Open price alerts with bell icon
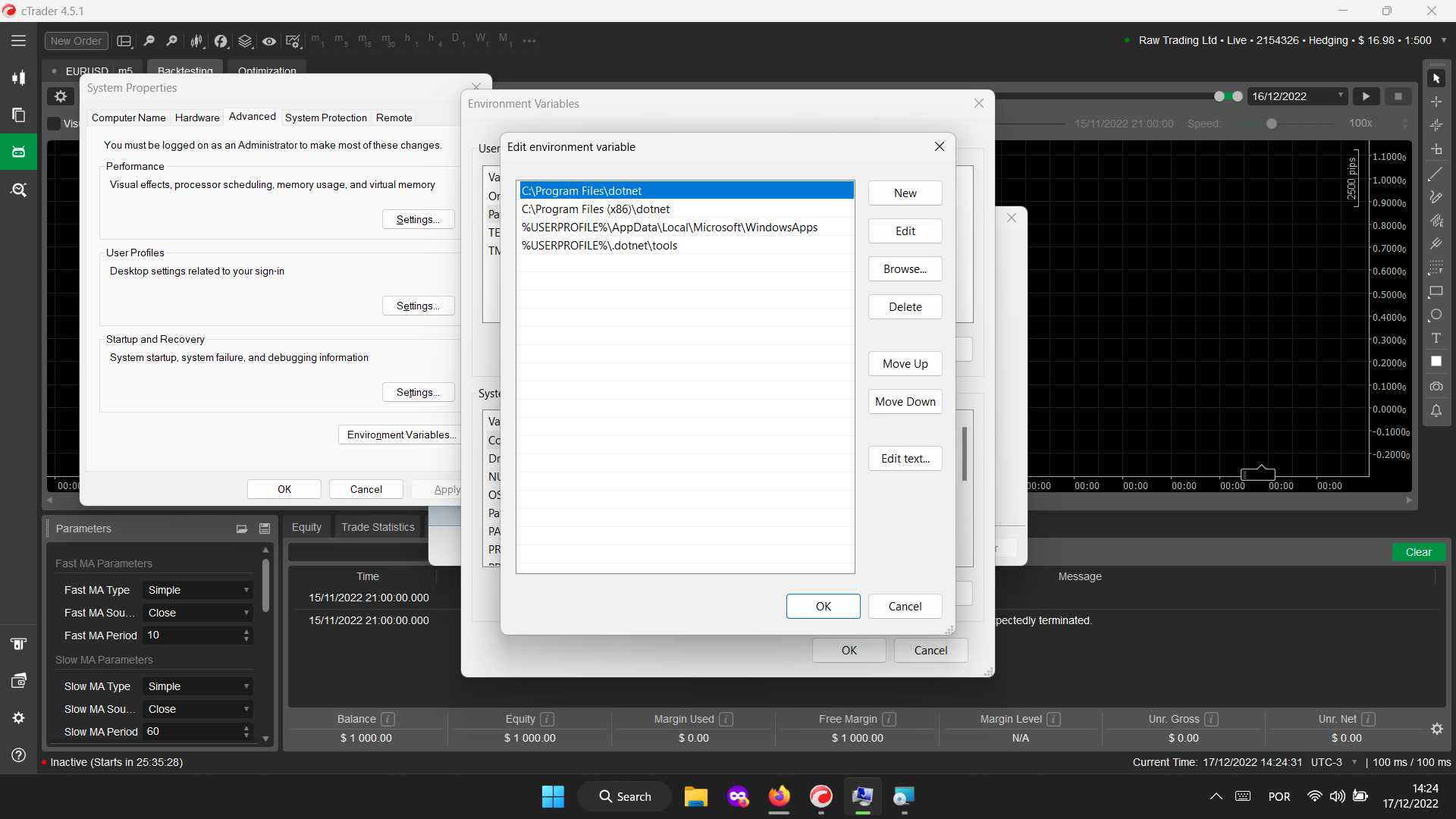The image size is (1456, 819). (1436, 411)
